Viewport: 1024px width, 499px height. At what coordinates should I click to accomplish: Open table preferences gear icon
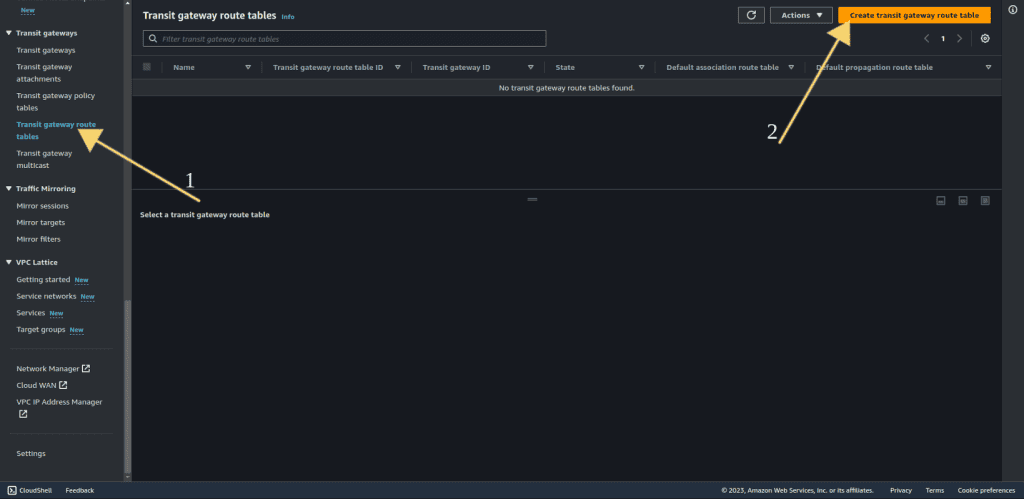pos(985,39)
